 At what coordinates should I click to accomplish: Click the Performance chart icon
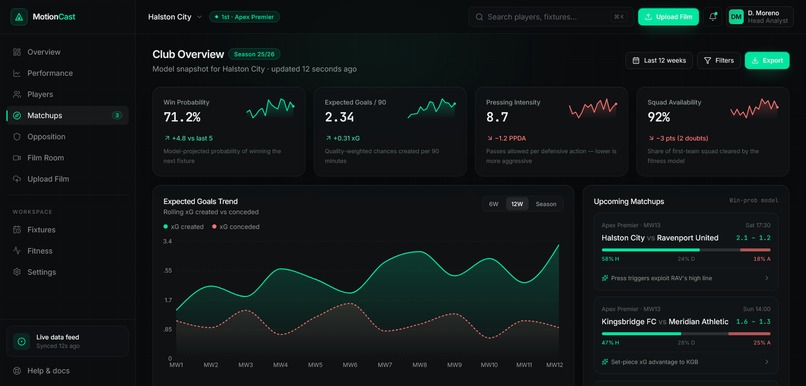point(17,73)
